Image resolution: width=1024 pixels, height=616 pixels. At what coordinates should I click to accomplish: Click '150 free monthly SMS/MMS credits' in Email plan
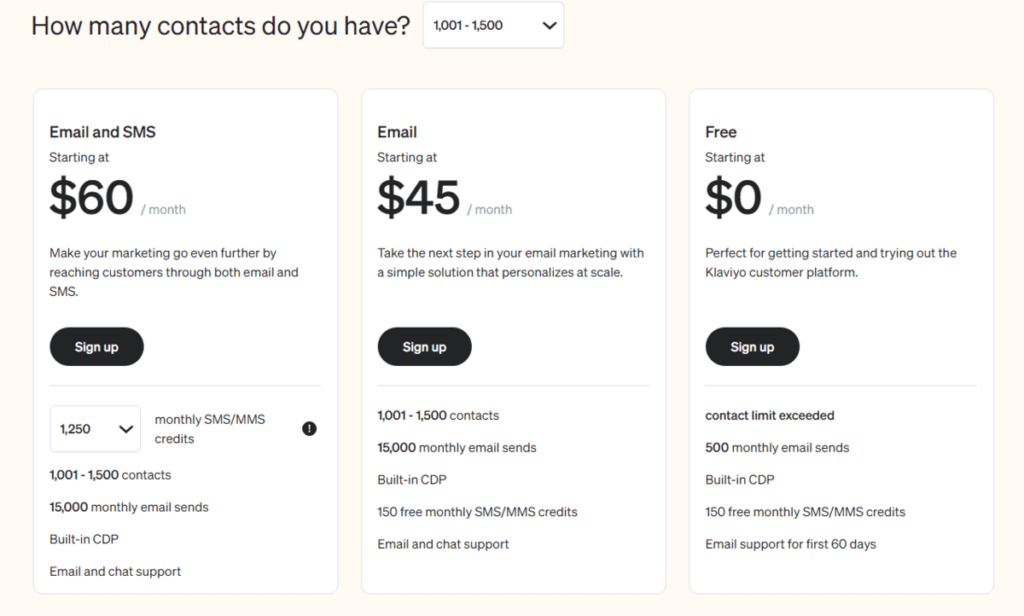[x=477, y=512]
